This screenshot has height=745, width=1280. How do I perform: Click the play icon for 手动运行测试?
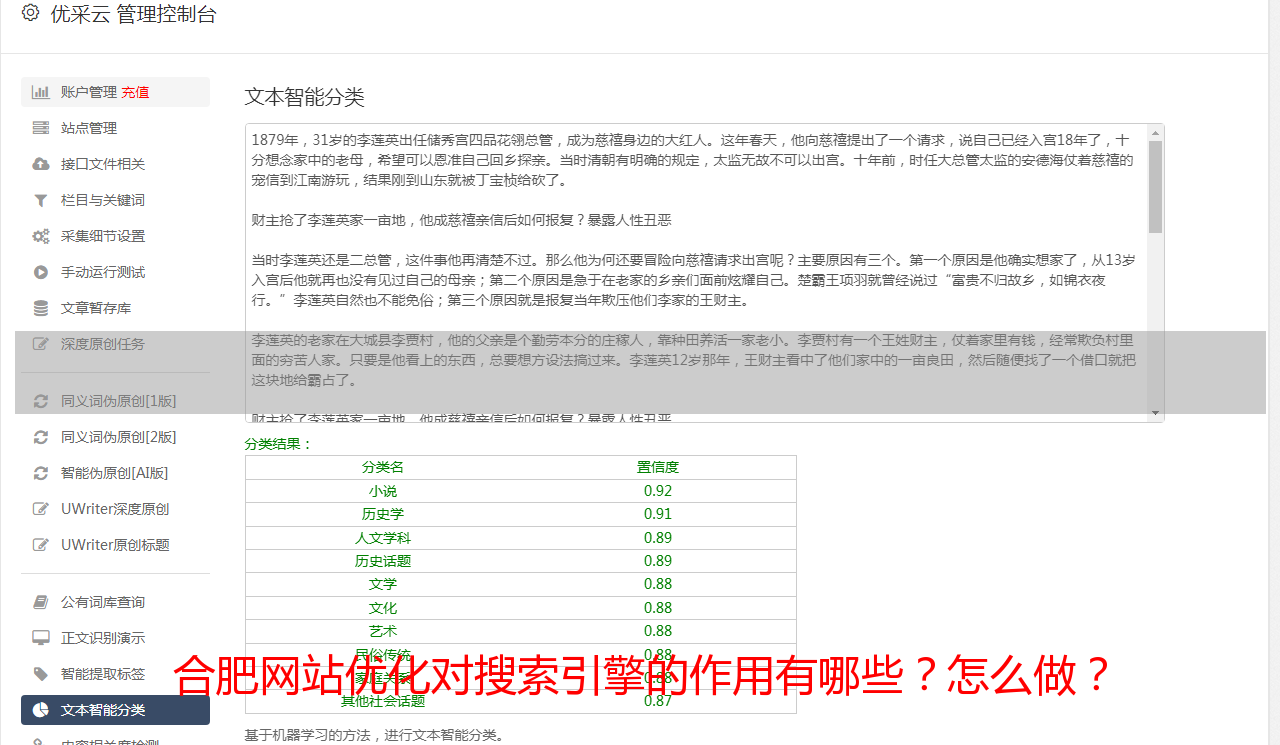tap(41, 272)
